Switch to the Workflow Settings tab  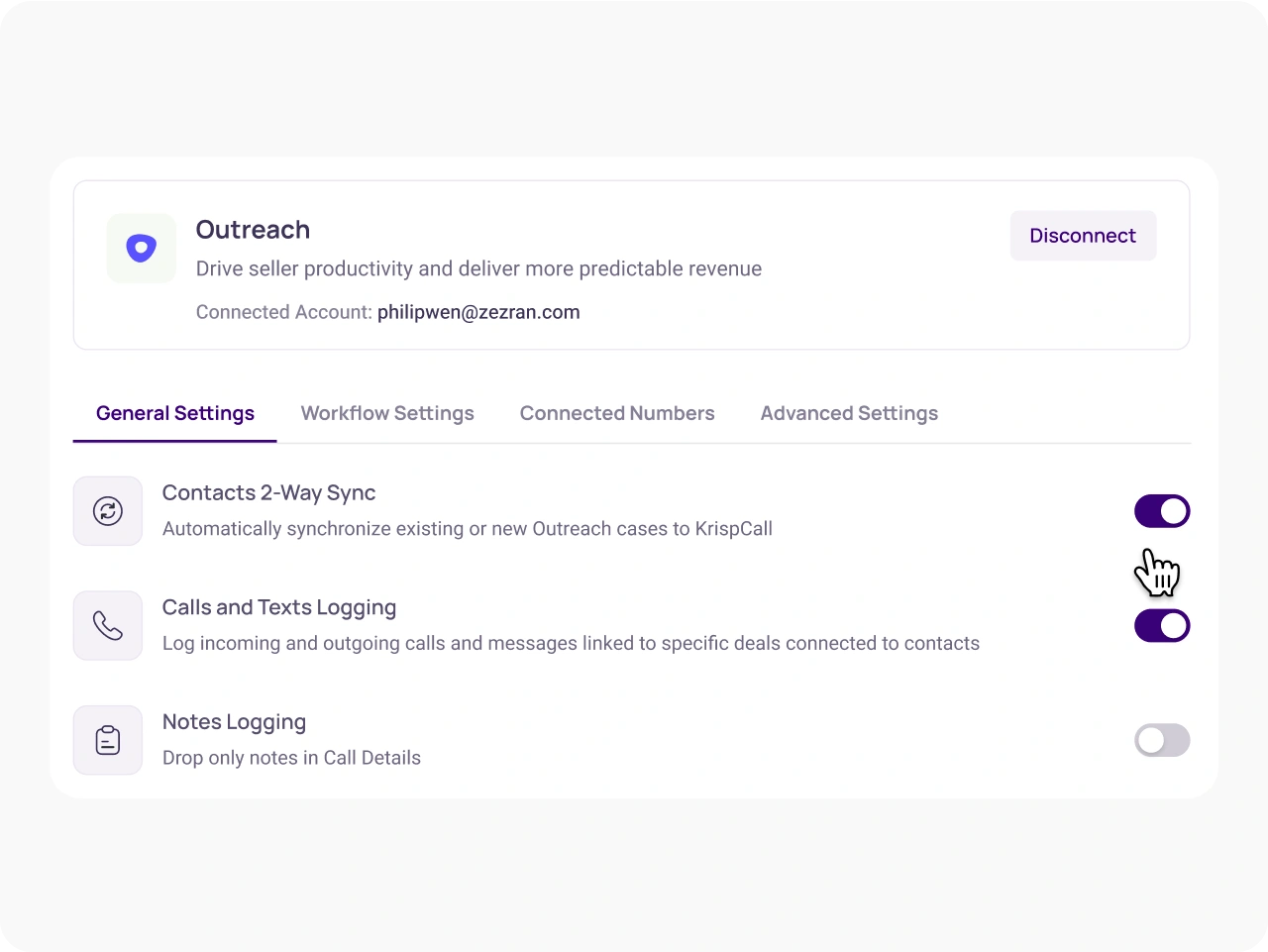tap(387, 413)
